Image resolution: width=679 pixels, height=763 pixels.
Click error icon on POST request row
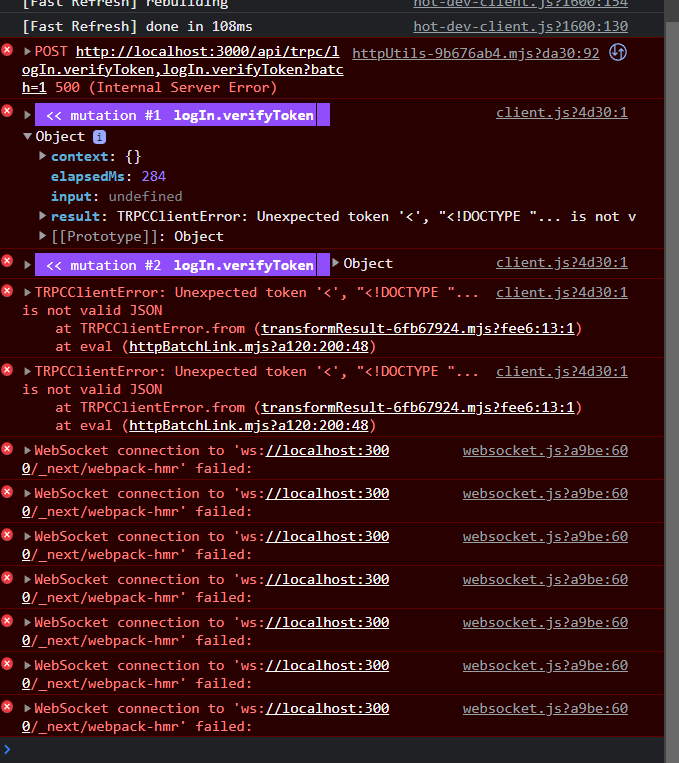pyautogui.click(x=7, y=50)
